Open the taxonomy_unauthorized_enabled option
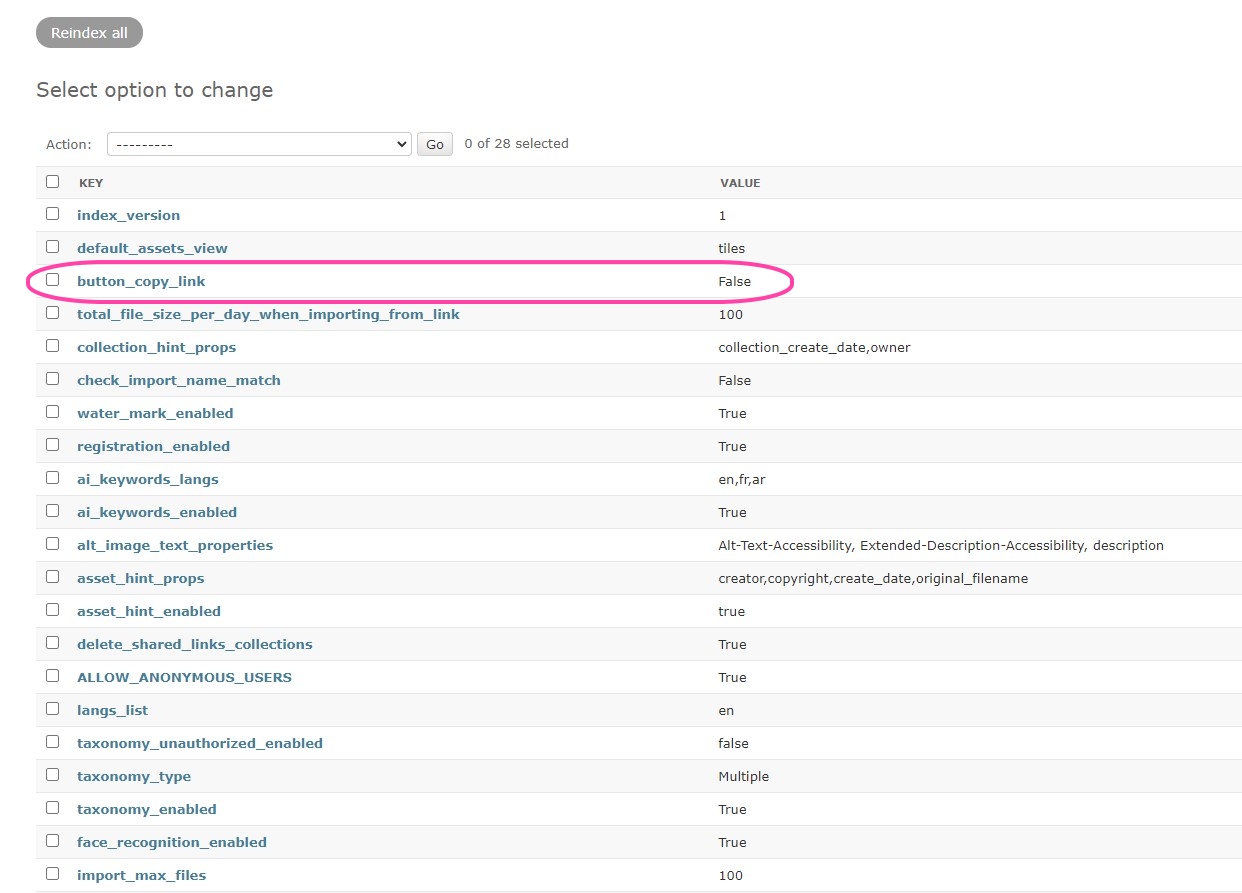The height and width of the screenshot is (893, 1242). point(200,743)
